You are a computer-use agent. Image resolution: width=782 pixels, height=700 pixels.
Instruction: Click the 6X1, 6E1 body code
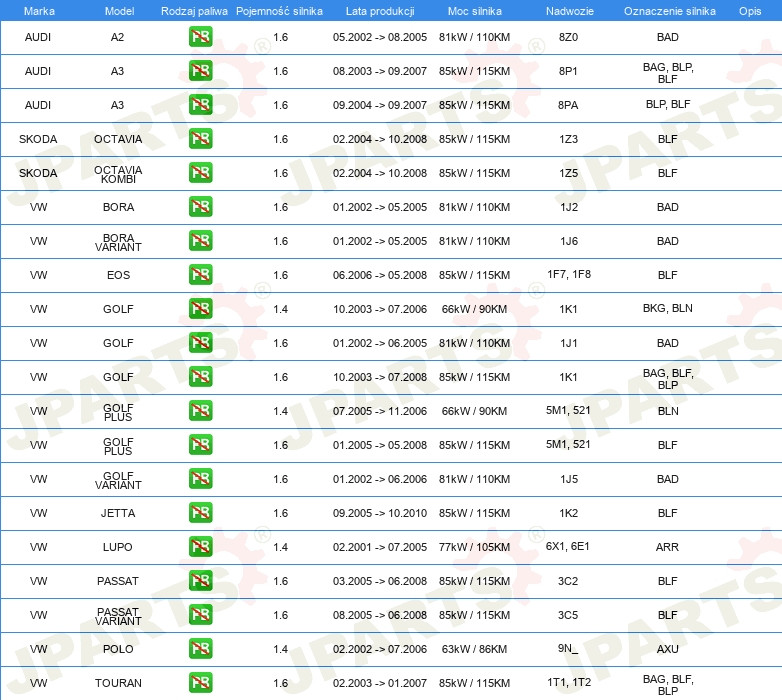pyautogui.click(x=568, y=546)
